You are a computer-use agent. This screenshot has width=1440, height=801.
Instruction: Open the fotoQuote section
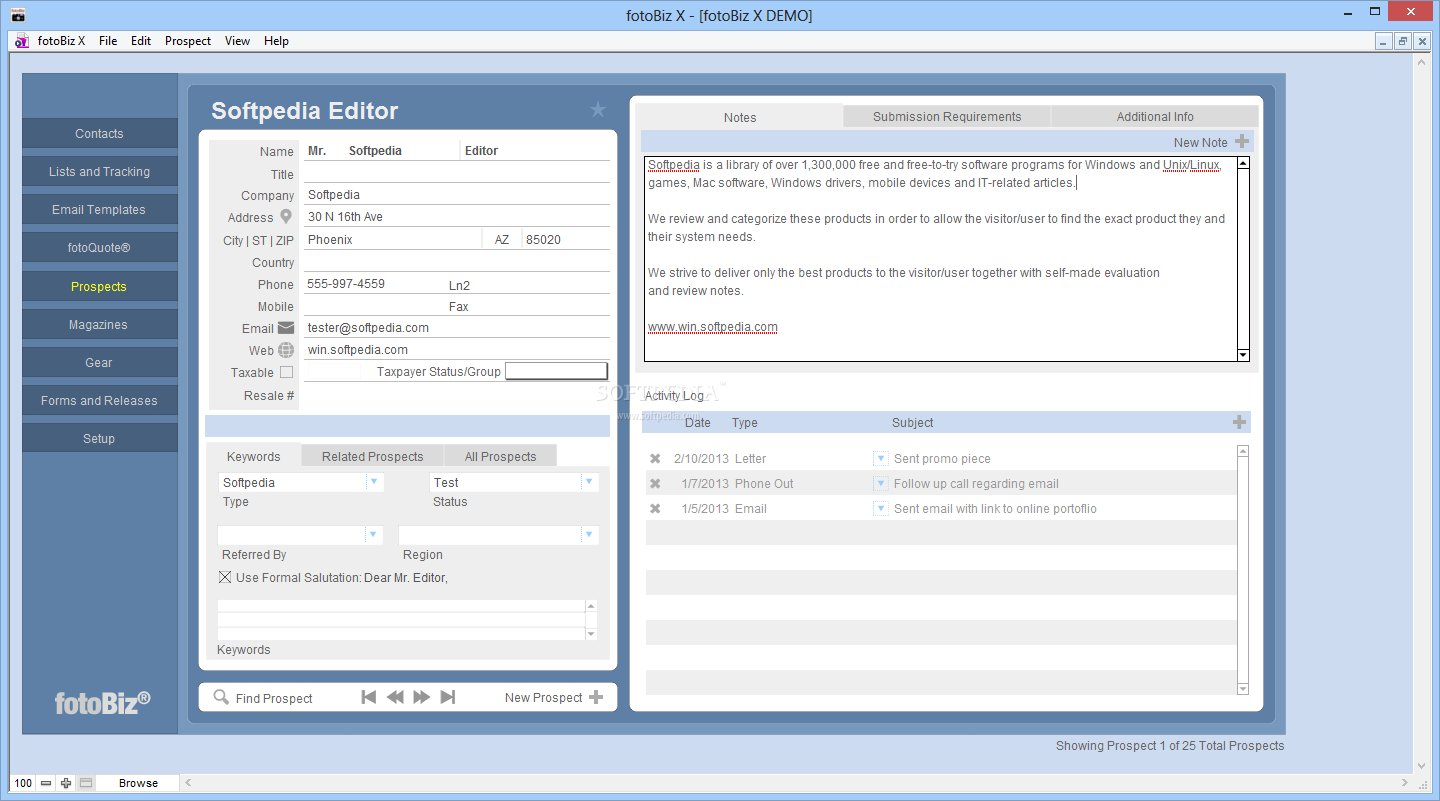coord(99,248)
